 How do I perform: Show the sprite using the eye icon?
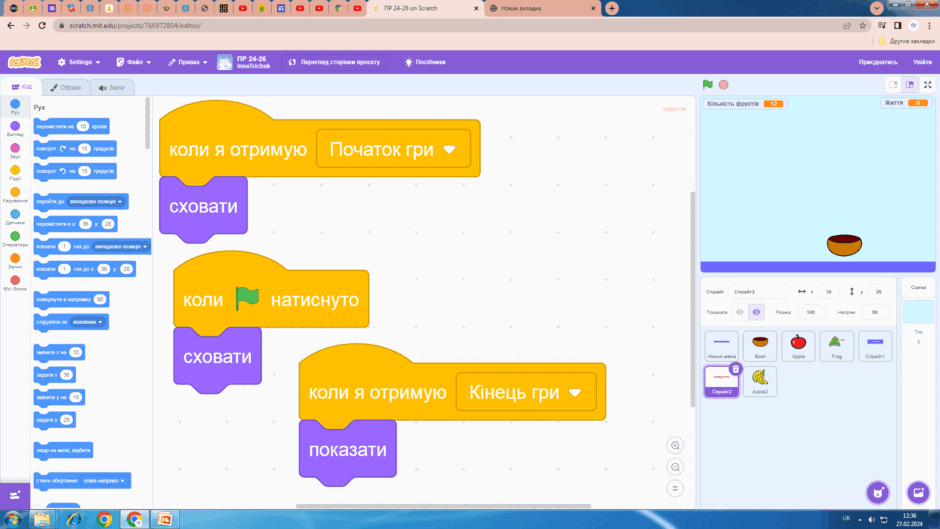(x=740, y=312)
